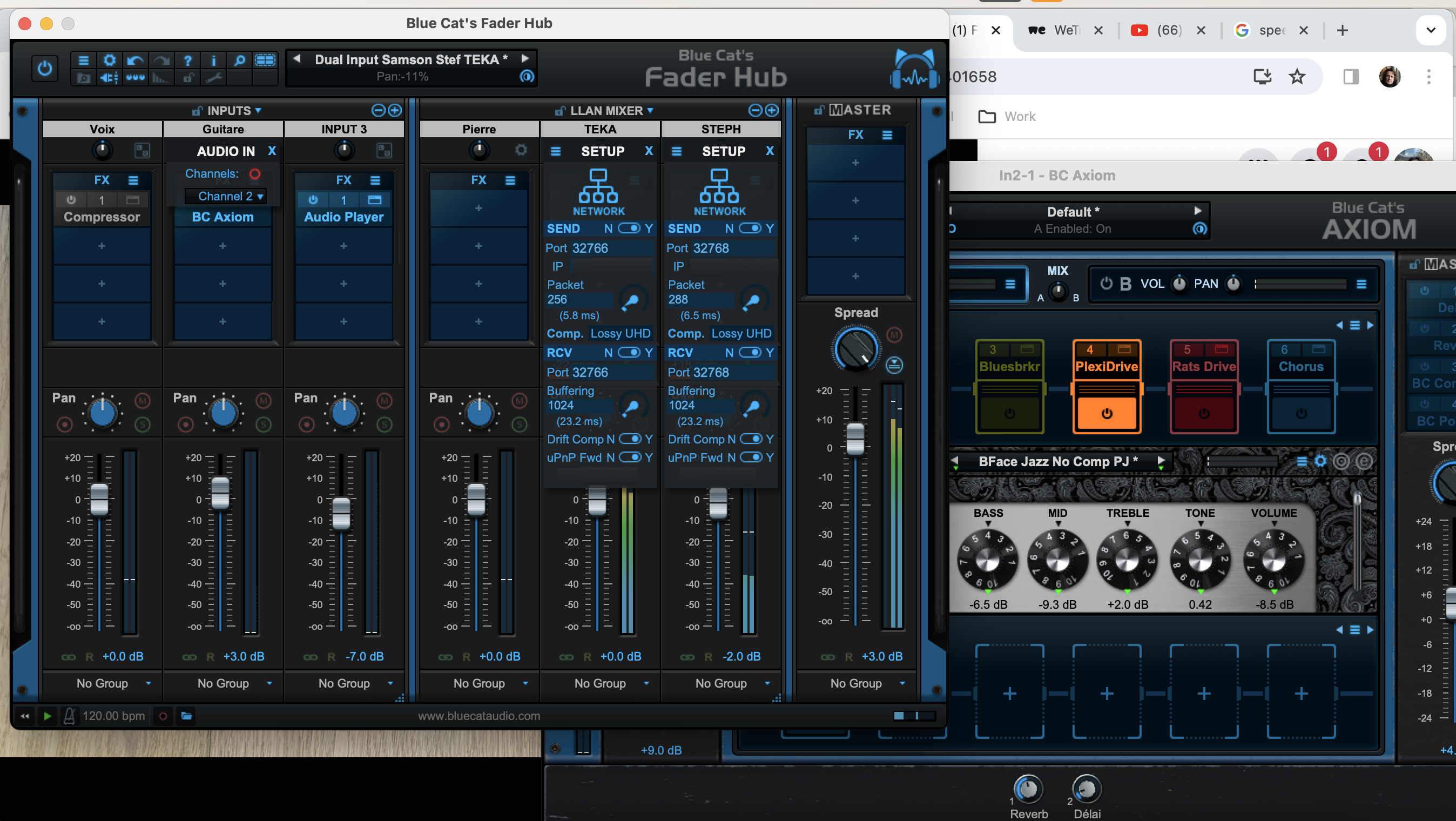The height and width of the screenshot is (821, 1456).
Task: Select the next preset arrow in Fader Hub
Action: (524, 58)
